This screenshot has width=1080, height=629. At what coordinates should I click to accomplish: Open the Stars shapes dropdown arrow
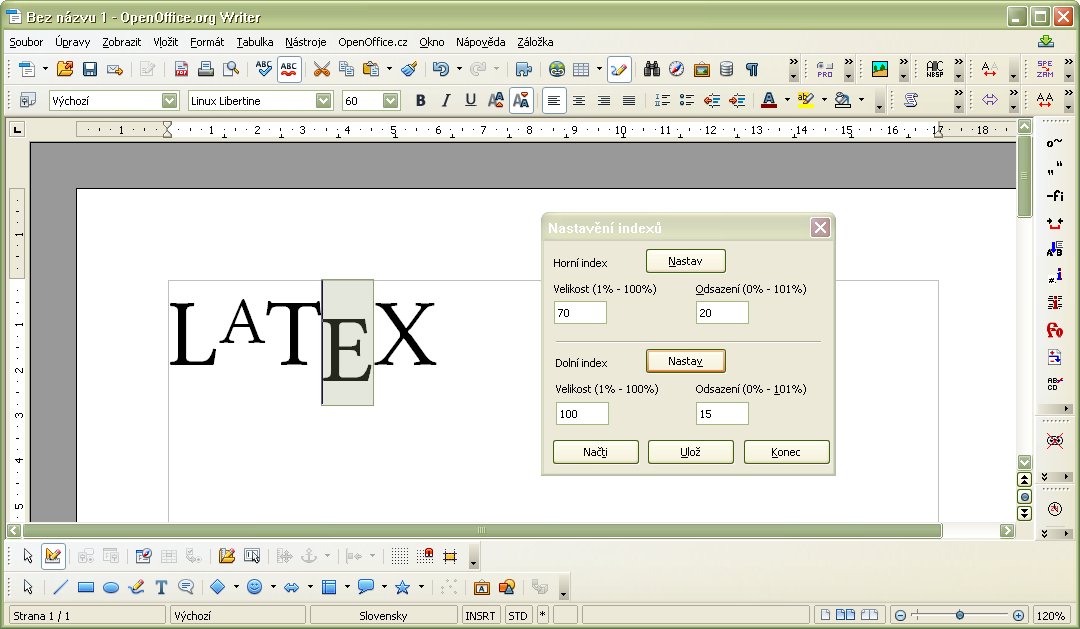click(422, 587)
